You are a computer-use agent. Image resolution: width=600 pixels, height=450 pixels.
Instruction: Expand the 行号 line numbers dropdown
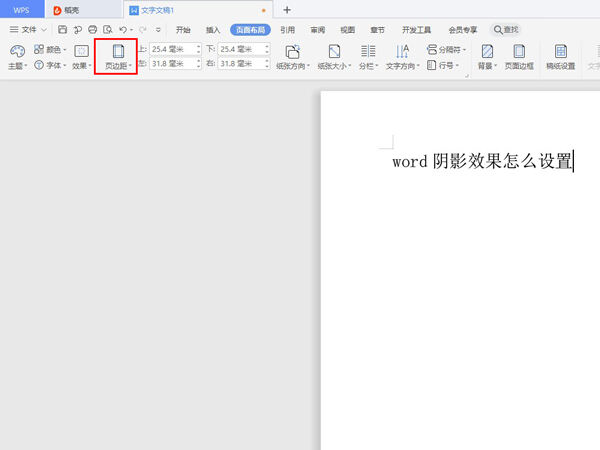pyautogui.click(x=443, y=65)
